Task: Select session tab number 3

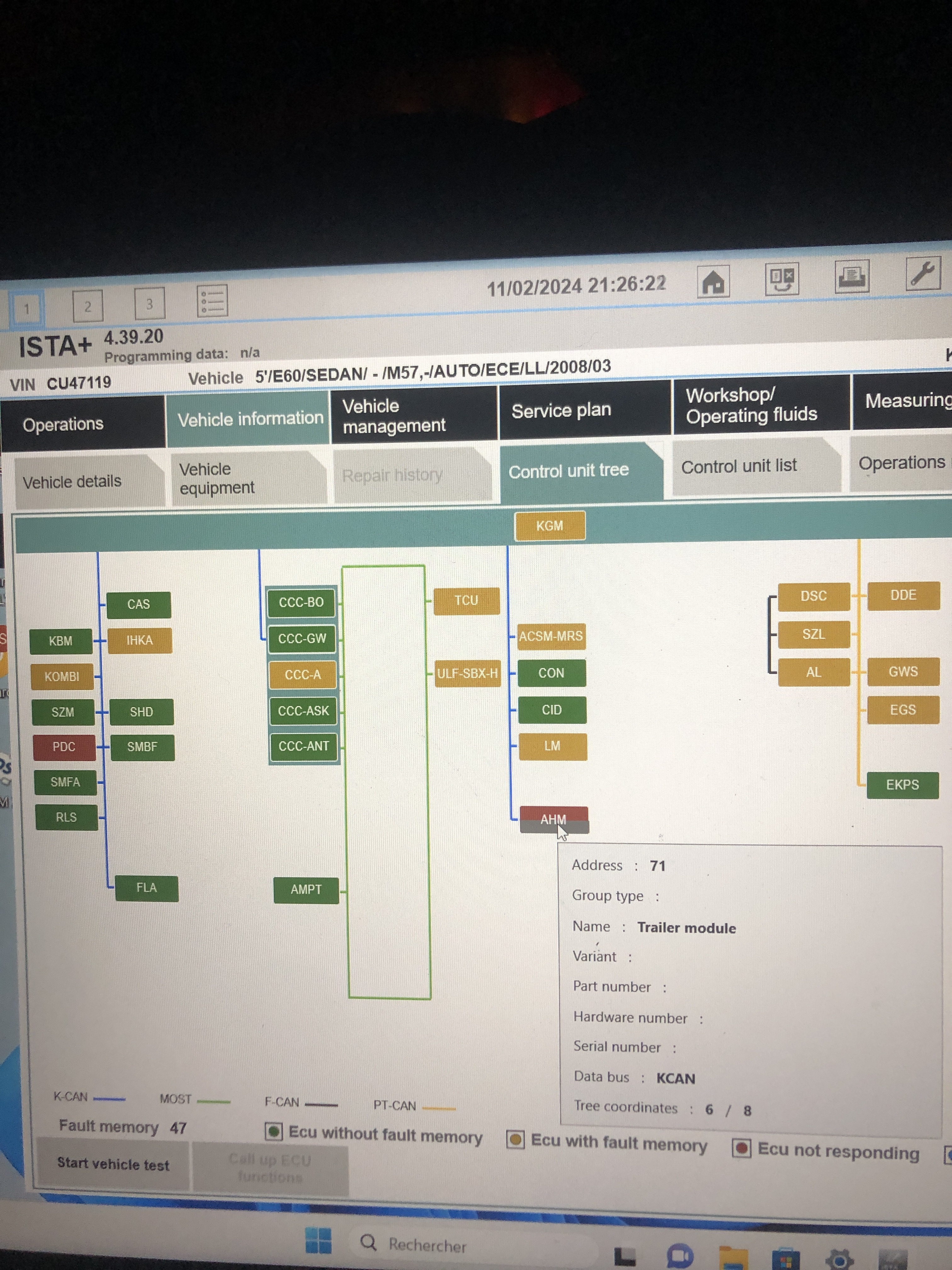Action: pos(149,303)
